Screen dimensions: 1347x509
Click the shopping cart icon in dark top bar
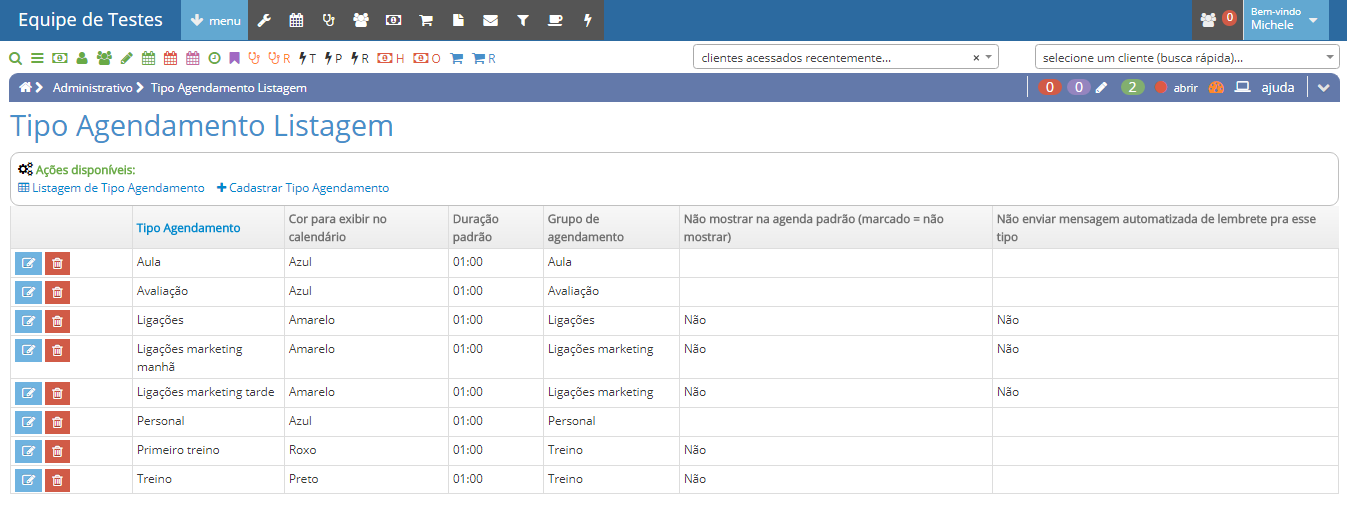tap(426, 20)
